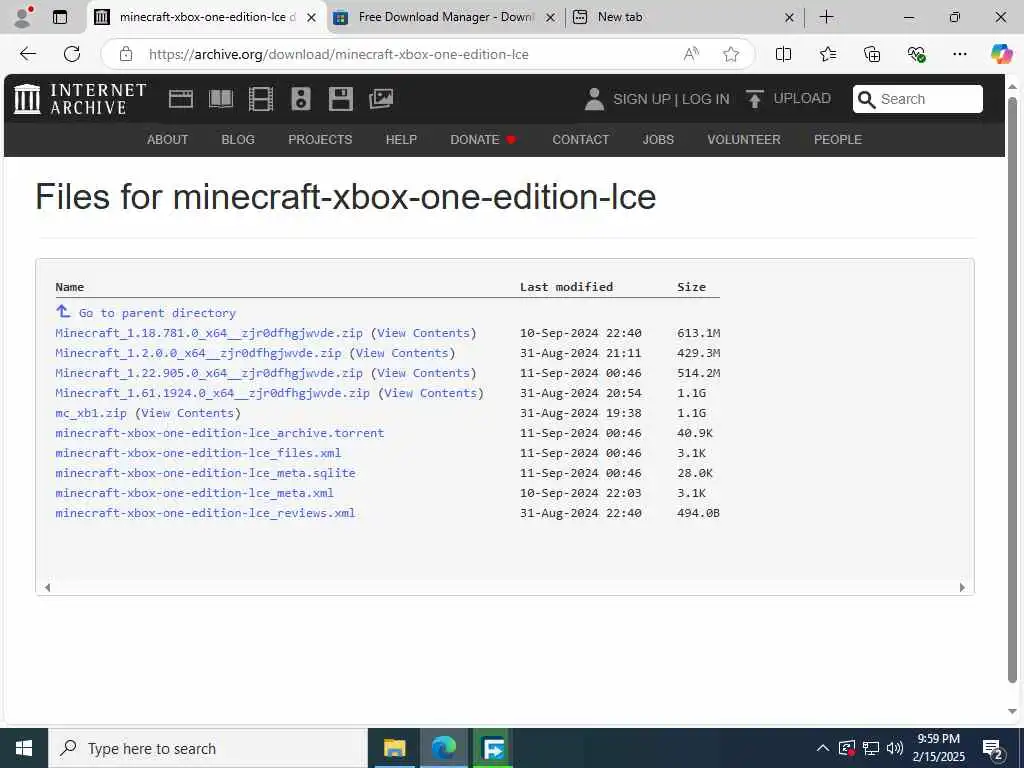
Task: Open the lce_meta.sqlite link
Action: tap(205, 473)
